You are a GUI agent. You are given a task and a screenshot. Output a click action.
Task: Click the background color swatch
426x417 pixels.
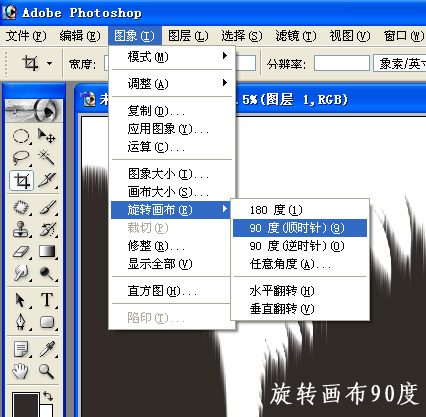point(47,411)
